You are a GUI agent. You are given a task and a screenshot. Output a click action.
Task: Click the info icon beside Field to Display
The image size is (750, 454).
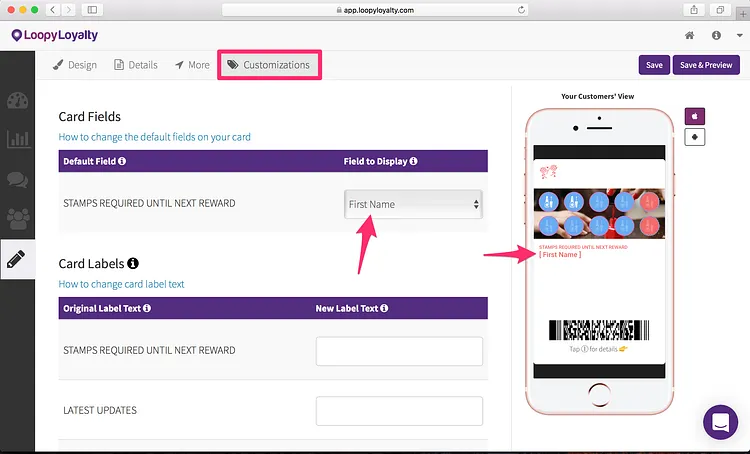[413, 161]
